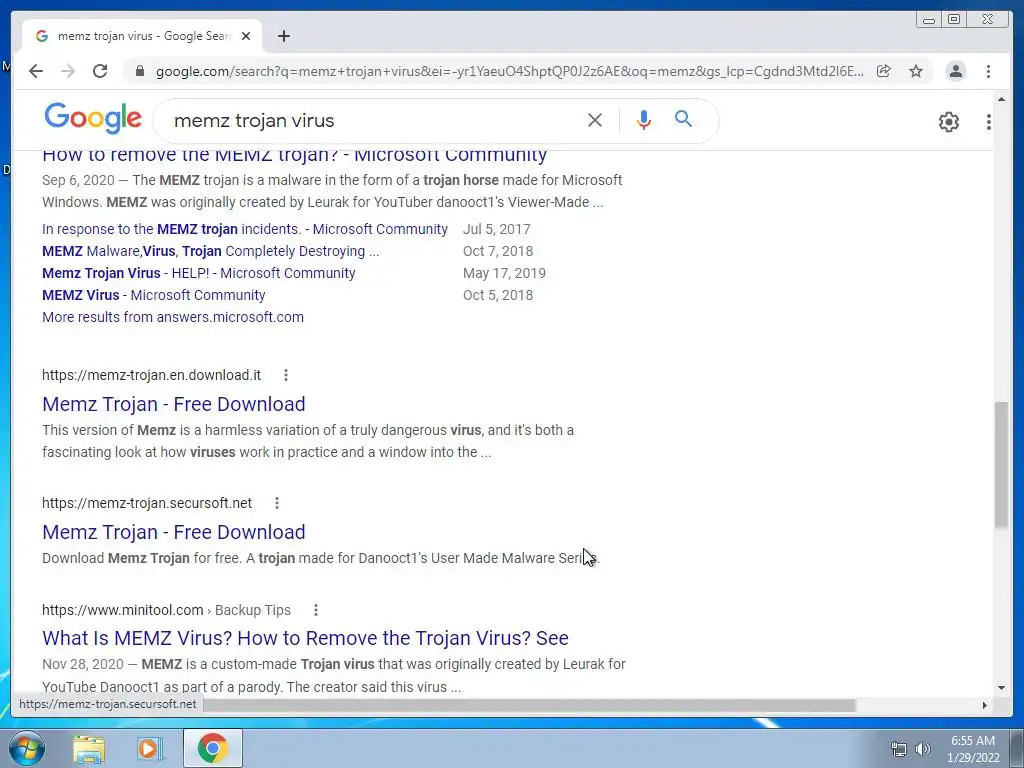This screenshot has width=1024, height=768.
Task: Maximize the Chrome window
Action: tap(954, 20)
